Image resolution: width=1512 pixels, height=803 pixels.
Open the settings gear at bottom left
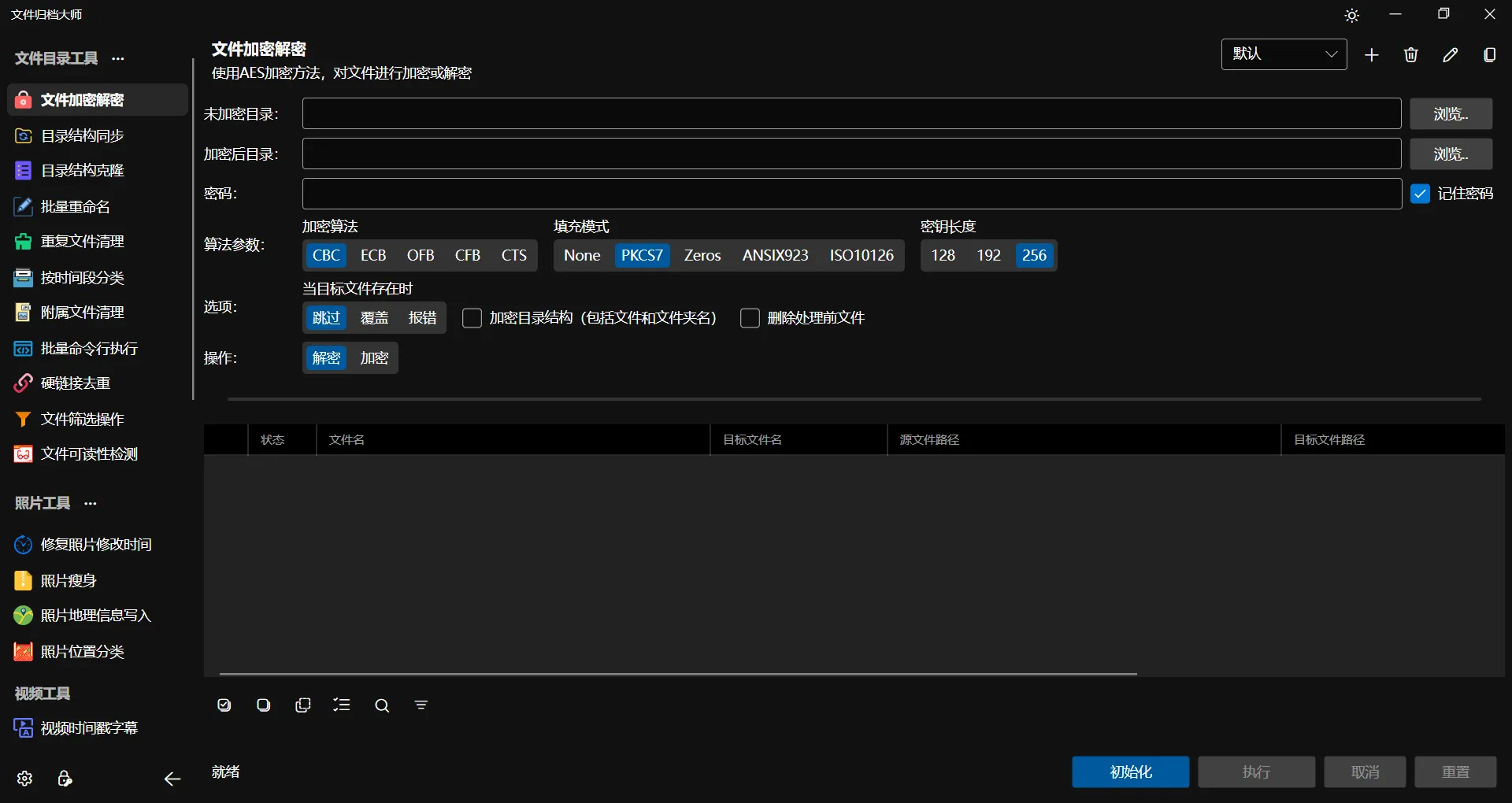tap(24, 778)
